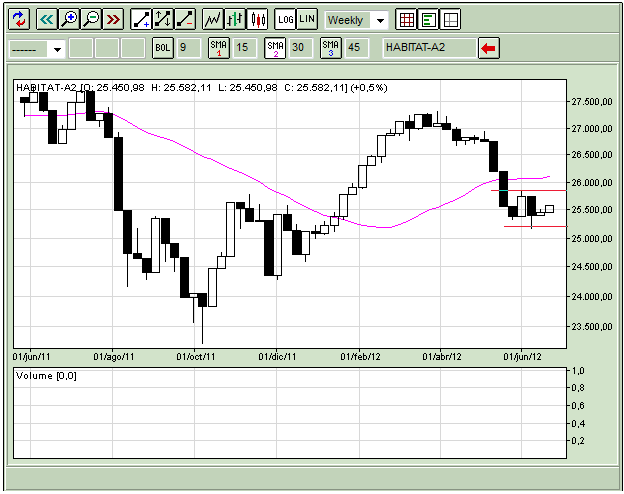Switch to OHLC bar chart style
The image size is (624, 494).
pyautogui.click(x=235, y=19)
